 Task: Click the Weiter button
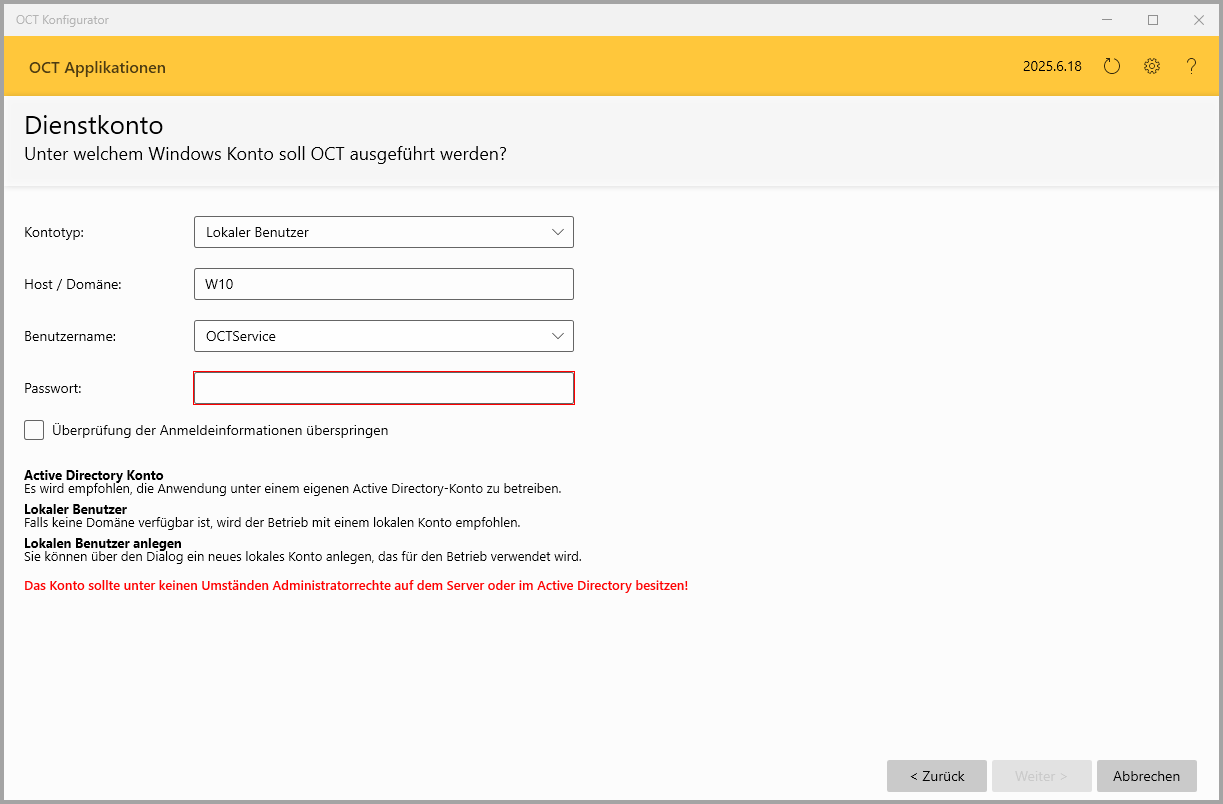[1041, 776]
